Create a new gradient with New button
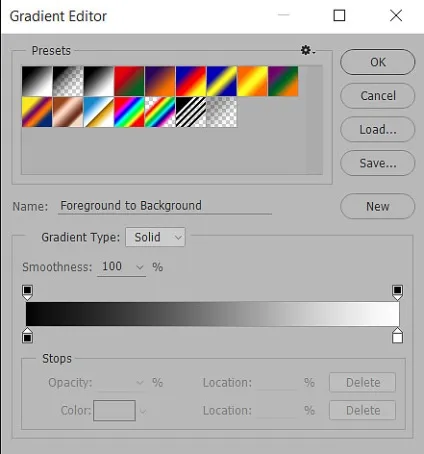The image size is (424, 454). (x=378, y=206)
